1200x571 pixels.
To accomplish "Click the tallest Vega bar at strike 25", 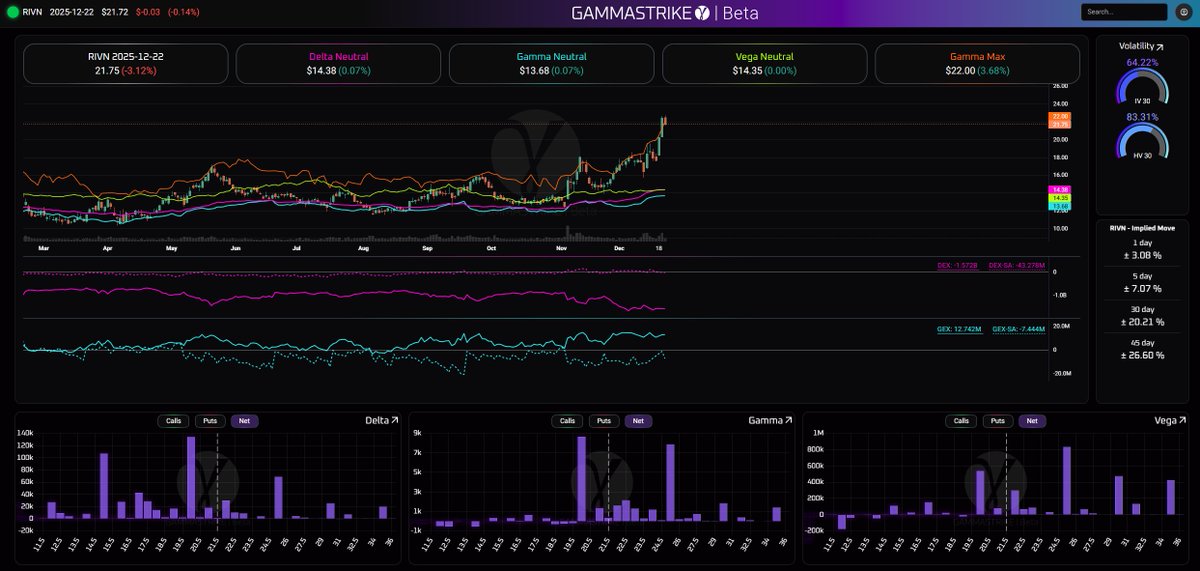I will click(1066, 480).
